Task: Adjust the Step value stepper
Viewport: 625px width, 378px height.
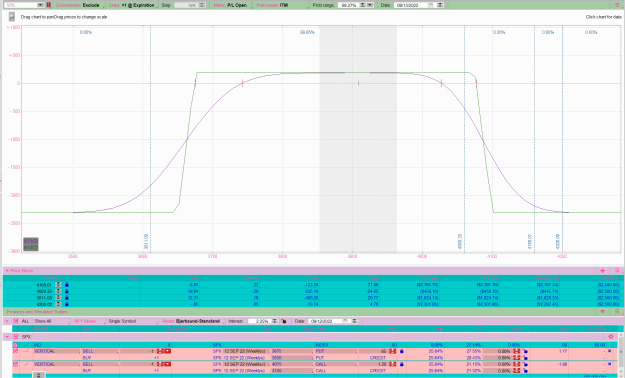Action: click(x=202, y=5)
